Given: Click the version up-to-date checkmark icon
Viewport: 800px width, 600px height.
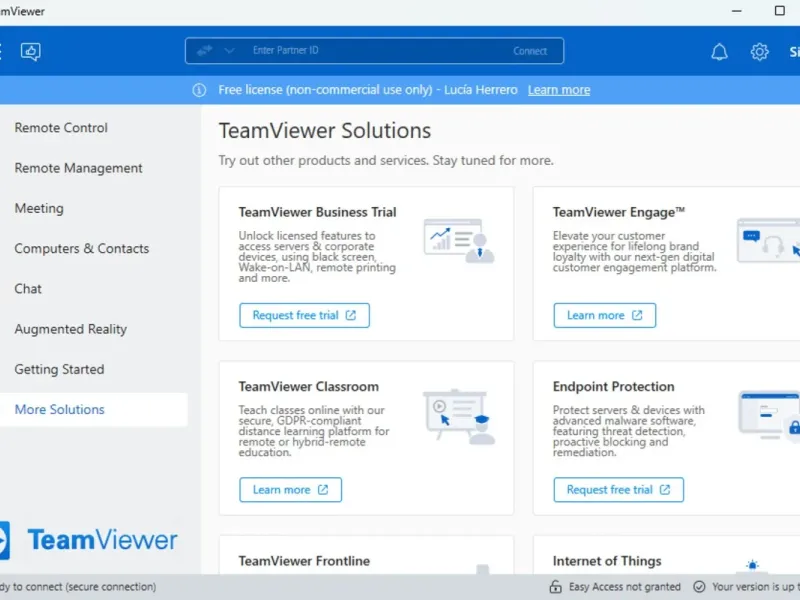Looking at the screenshot, I should click(x=699, y=587).
